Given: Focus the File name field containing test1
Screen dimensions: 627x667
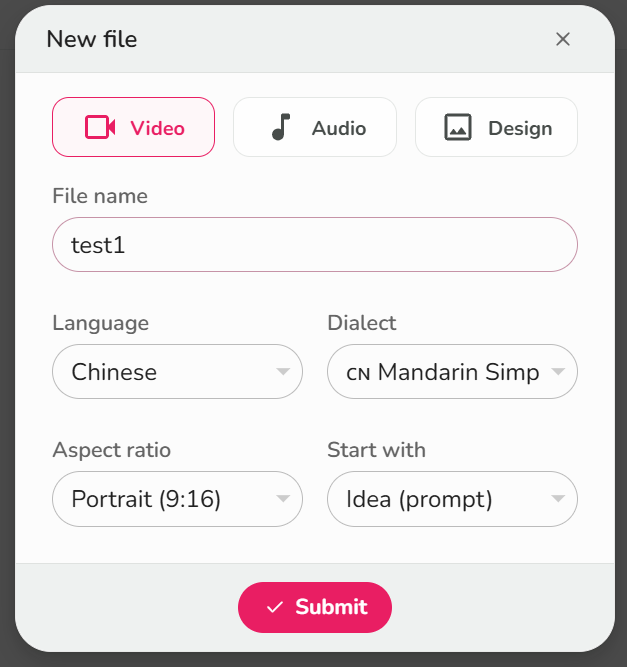Looking at the screenshot, I should (x=314, y=245).
